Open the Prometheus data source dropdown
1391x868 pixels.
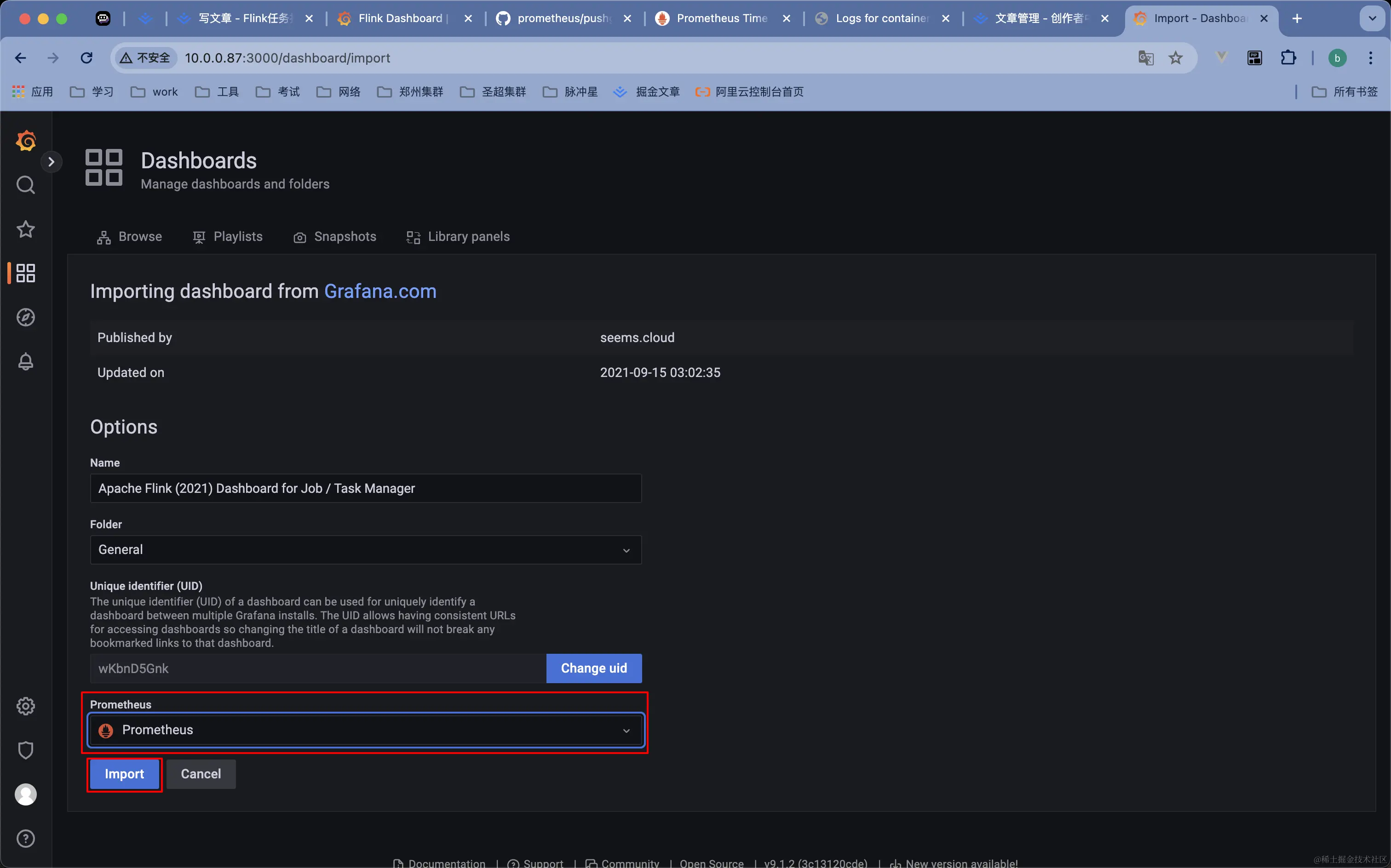tap(365, 730)
